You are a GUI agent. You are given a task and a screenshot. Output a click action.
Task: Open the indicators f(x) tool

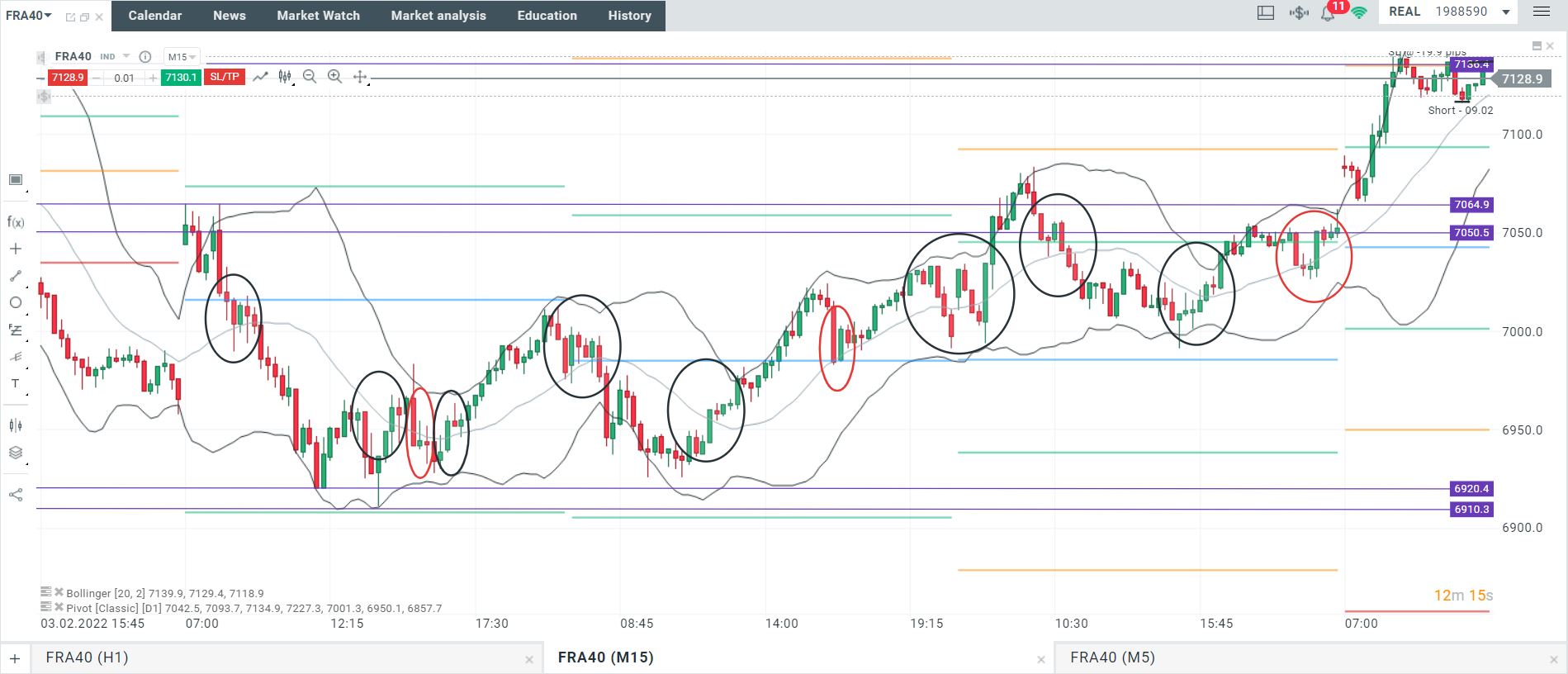(x=16, y=222)
